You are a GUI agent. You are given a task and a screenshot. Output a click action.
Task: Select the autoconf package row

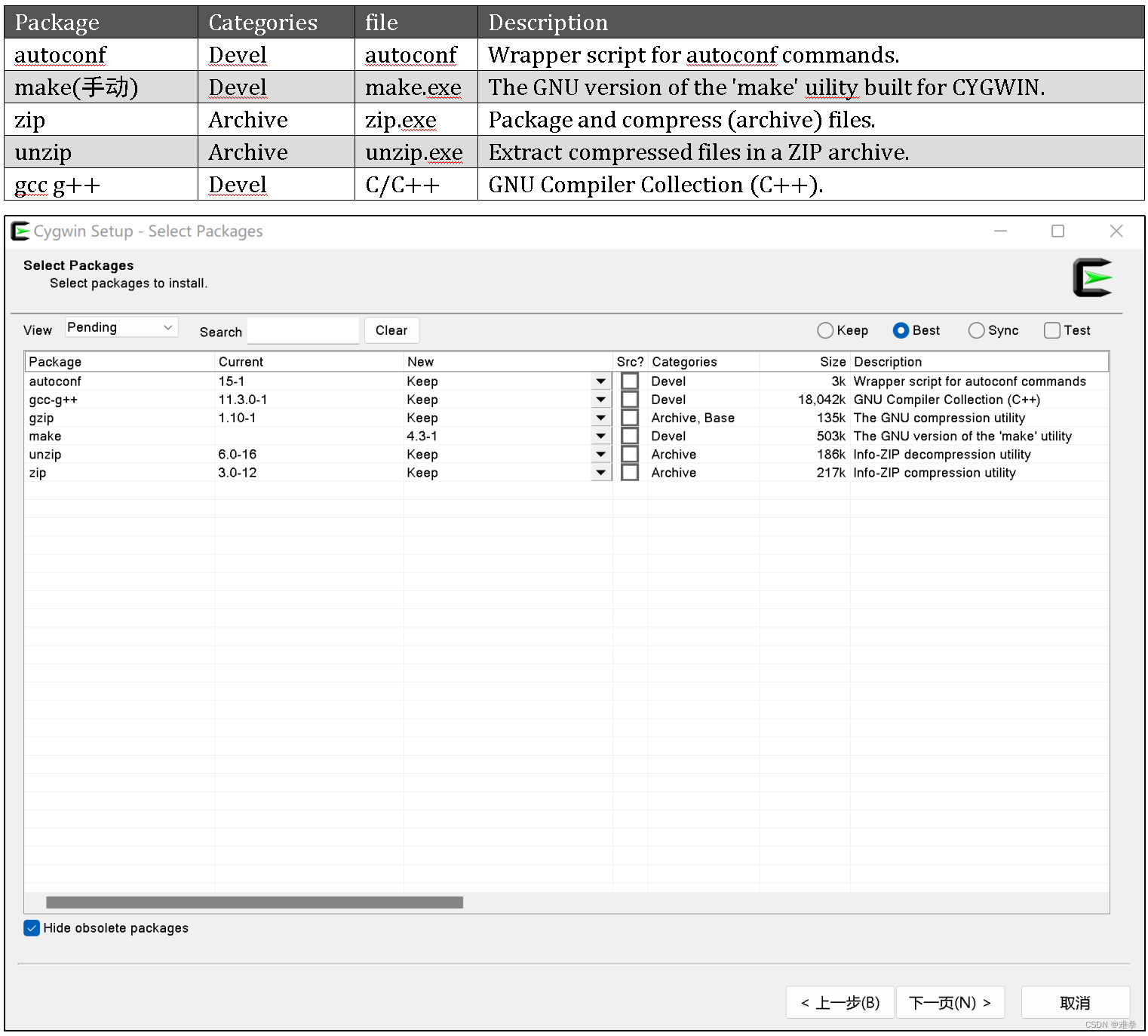(x=566, y=382)
